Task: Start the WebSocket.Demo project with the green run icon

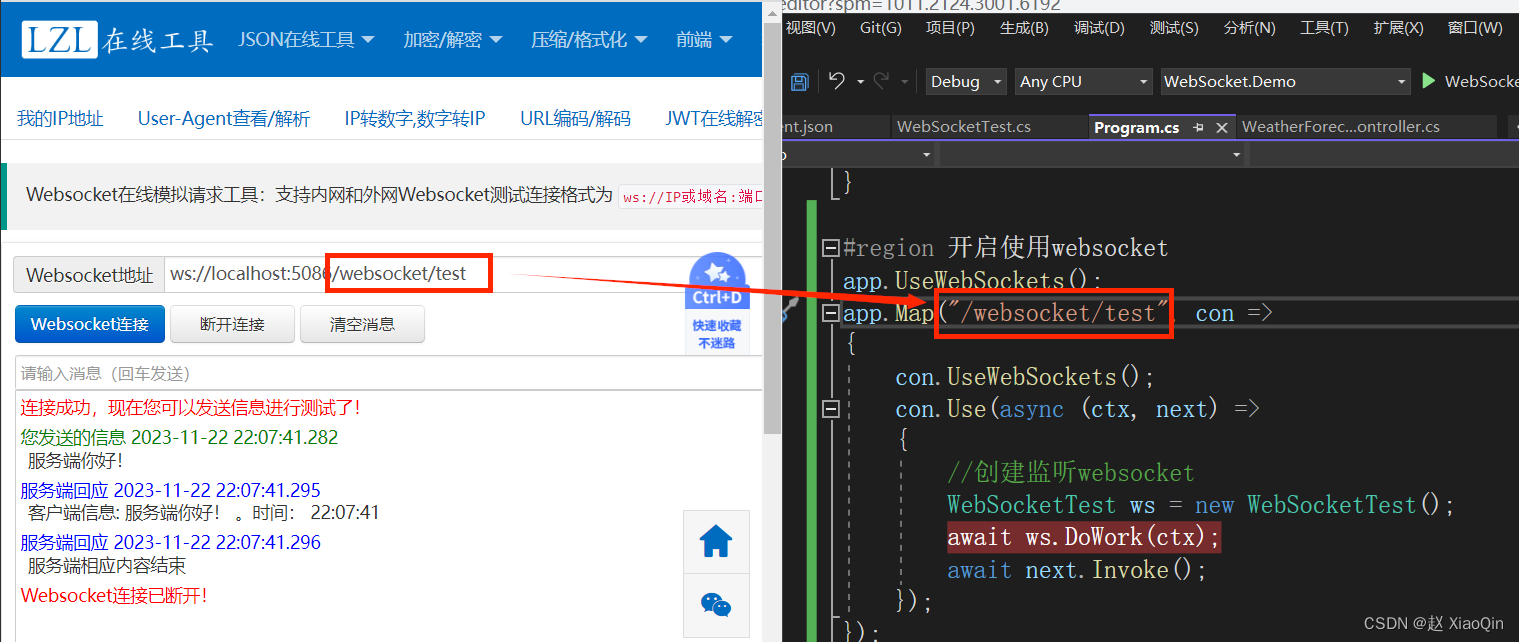Action: [1427, 81]
